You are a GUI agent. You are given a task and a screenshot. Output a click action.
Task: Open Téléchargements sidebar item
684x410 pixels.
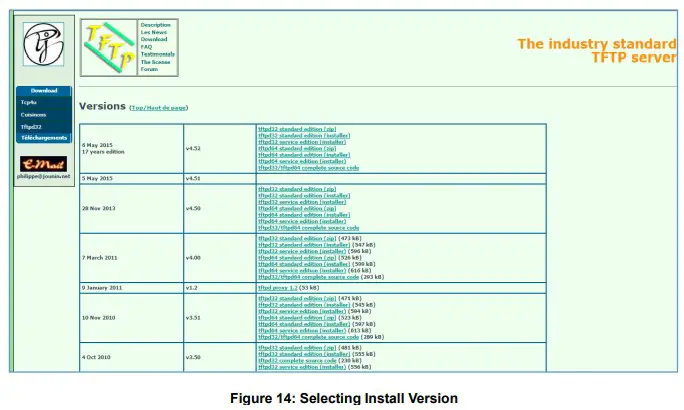pos(43,138)
